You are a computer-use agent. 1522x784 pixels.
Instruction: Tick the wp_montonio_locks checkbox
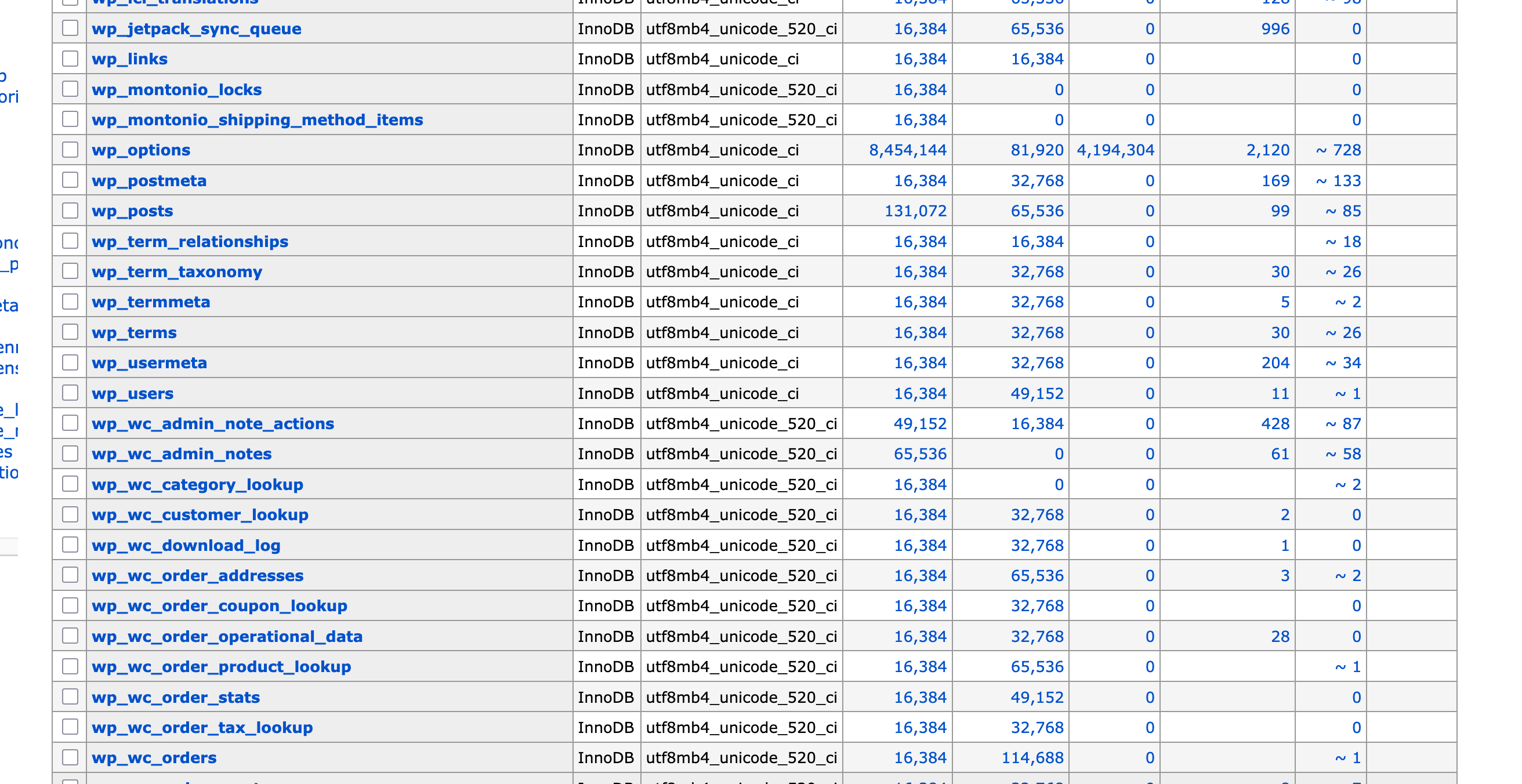70,89
